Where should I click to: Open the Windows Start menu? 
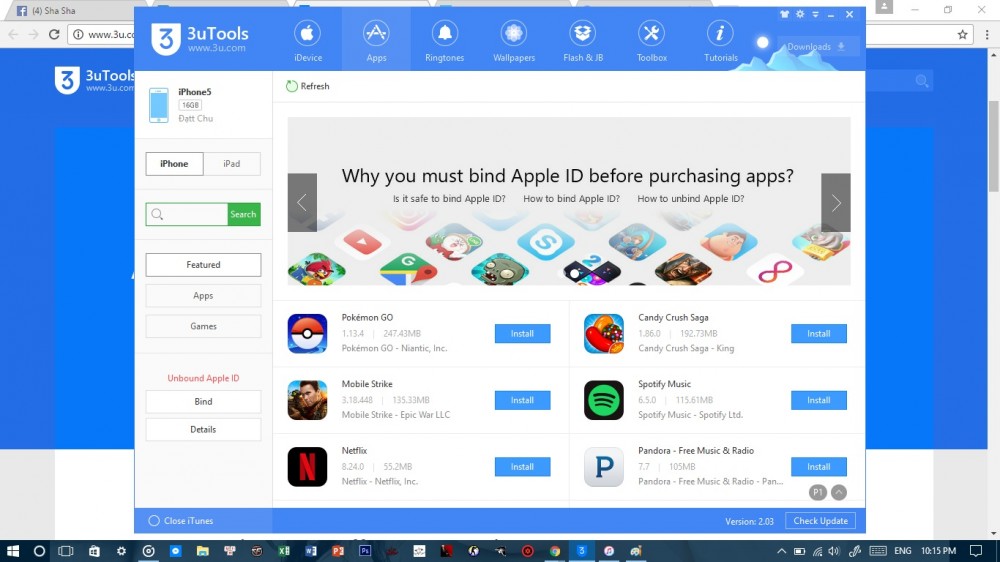(x=12, y=551)
